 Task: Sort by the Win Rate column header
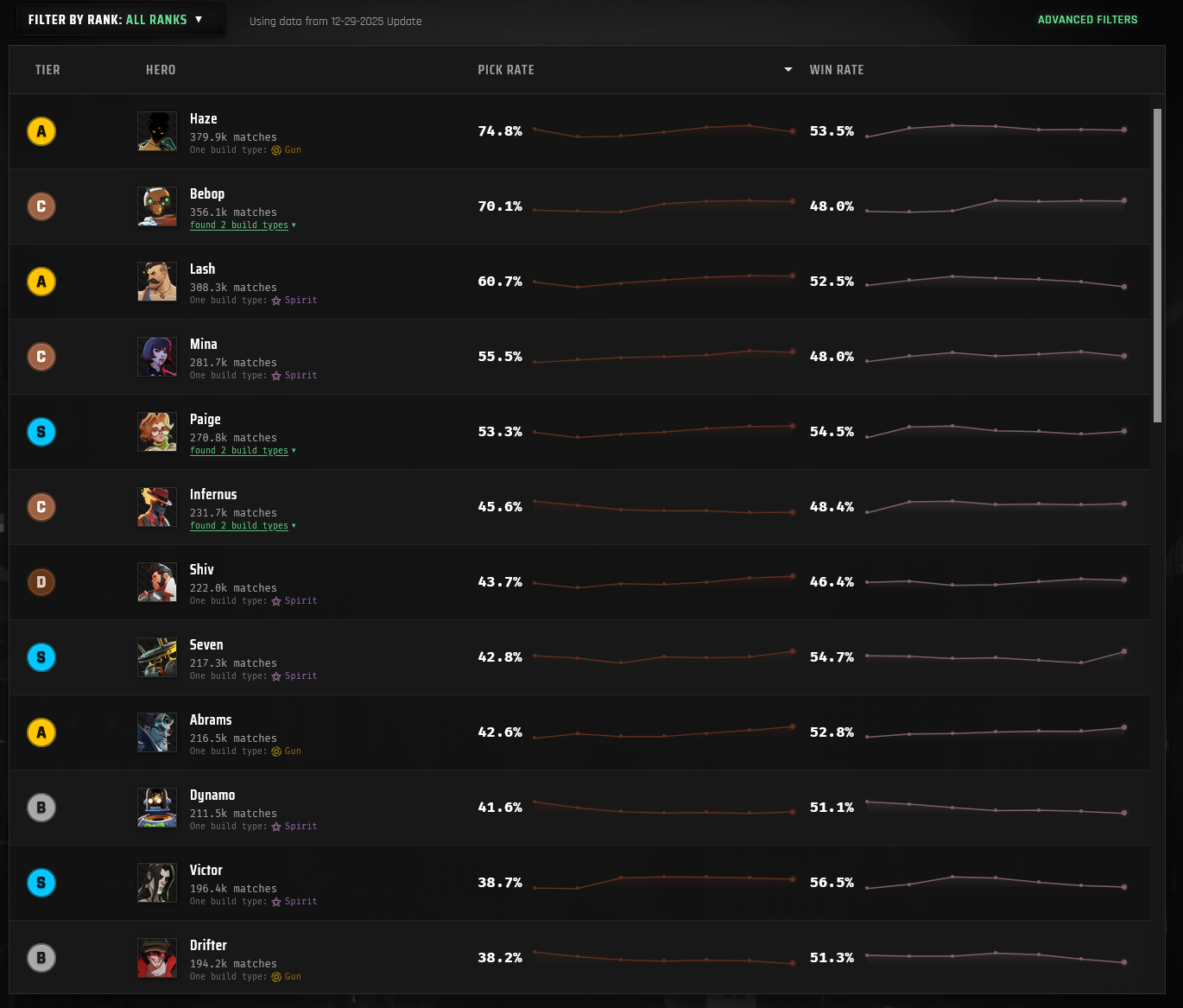pos(837,70)
